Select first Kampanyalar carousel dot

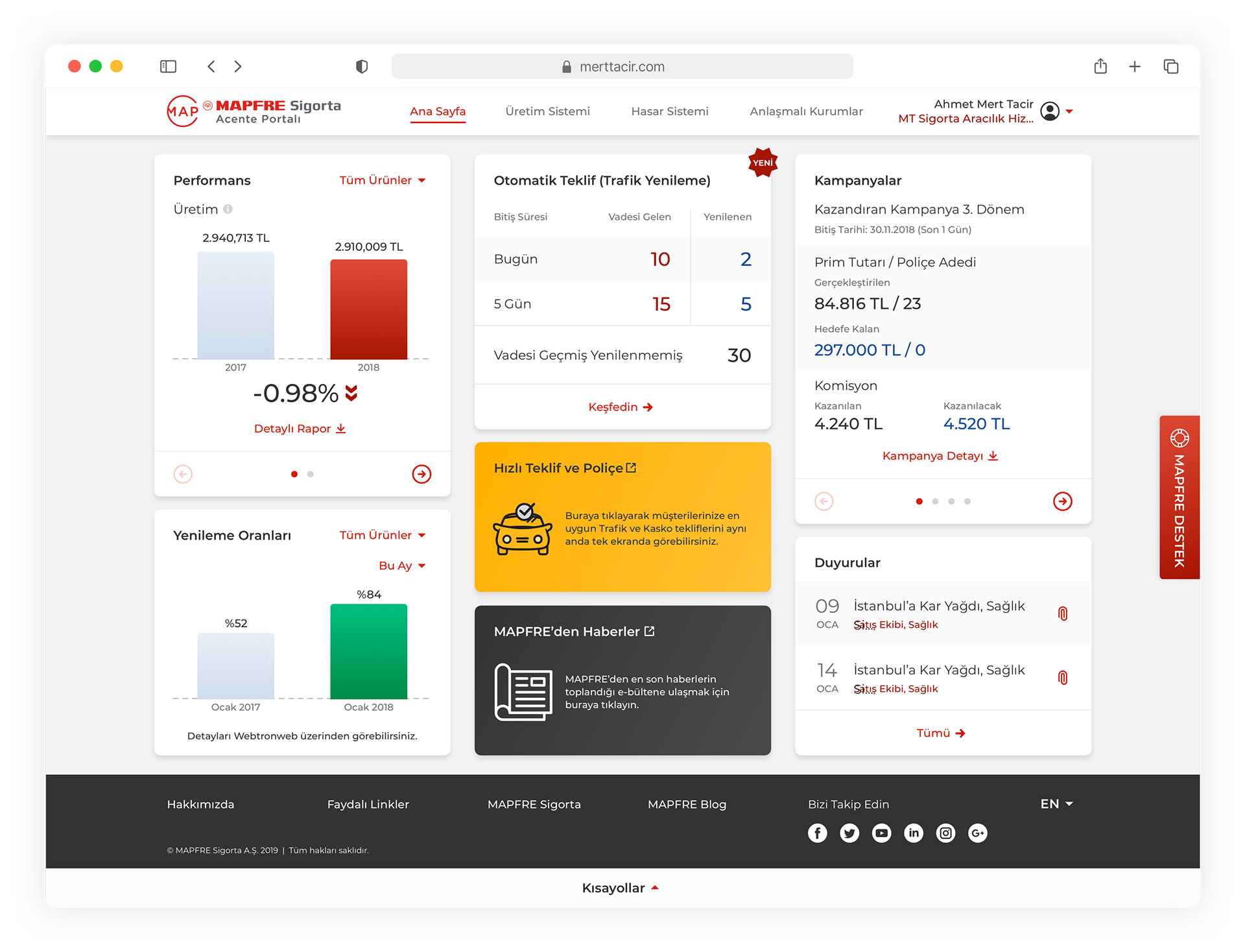pos(919,501)
